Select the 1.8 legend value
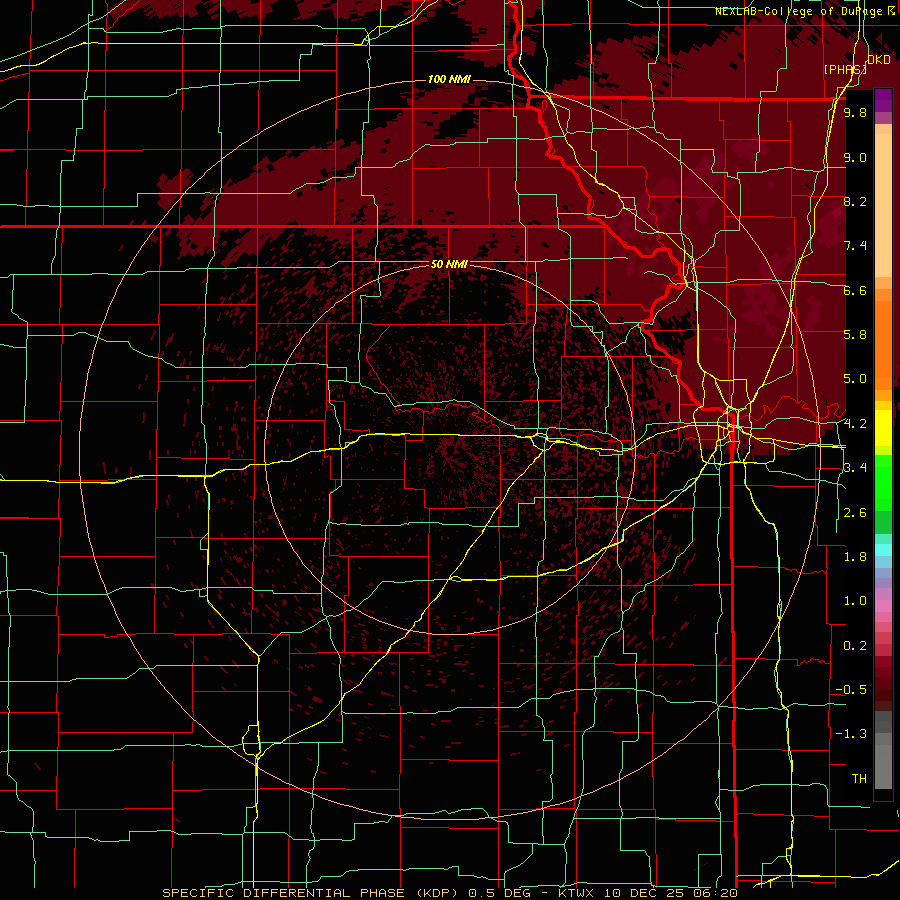This screenshot has width=900, height=900. 855,557
